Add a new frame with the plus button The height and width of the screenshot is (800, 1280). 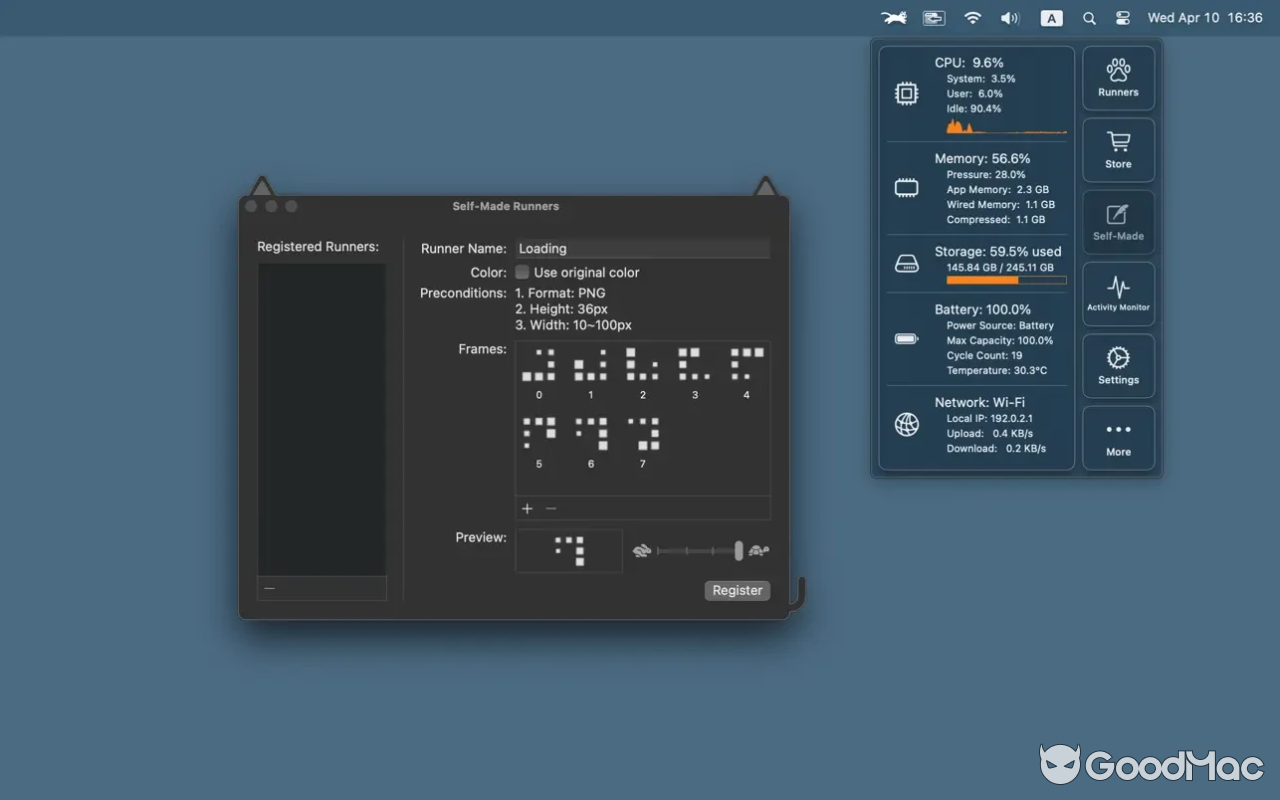tap(527, 508)
